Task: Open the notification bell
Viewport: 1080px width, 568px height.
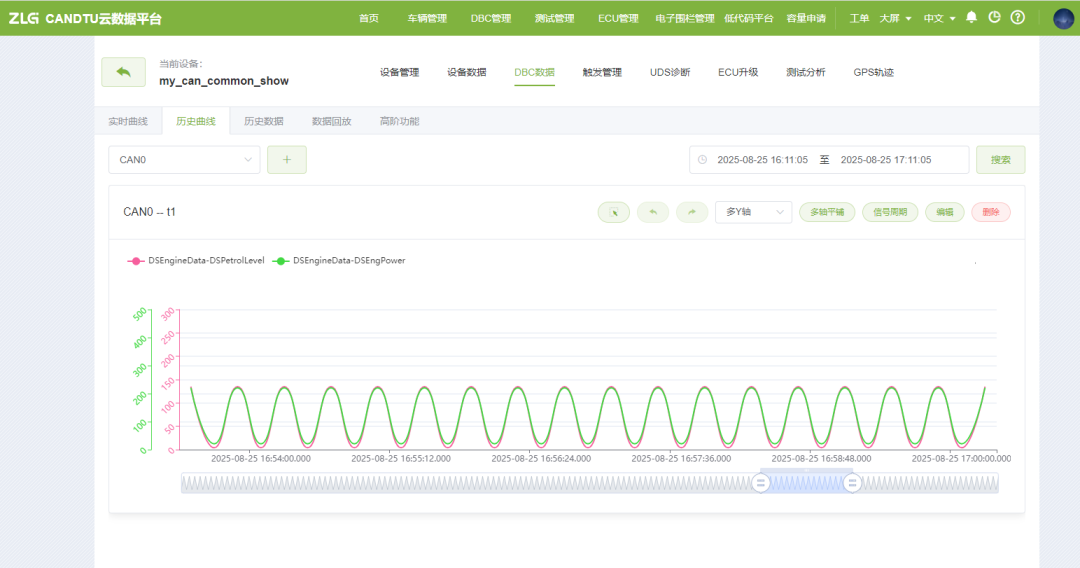Action: (971, 18)
